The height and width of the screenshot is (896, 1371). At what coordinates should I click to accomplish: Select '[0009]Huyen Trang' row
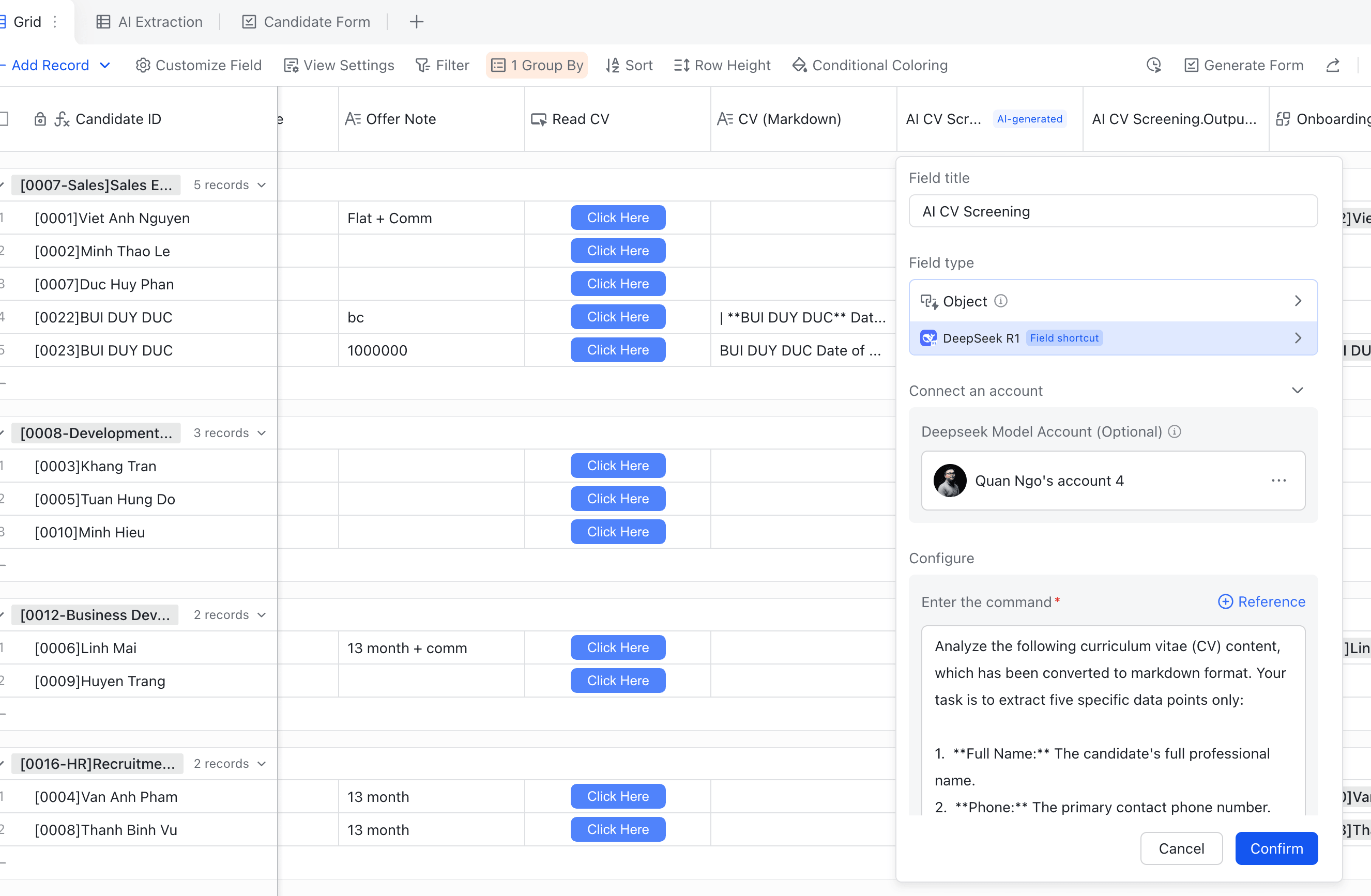pyautogui.click(x=100, y=681)
